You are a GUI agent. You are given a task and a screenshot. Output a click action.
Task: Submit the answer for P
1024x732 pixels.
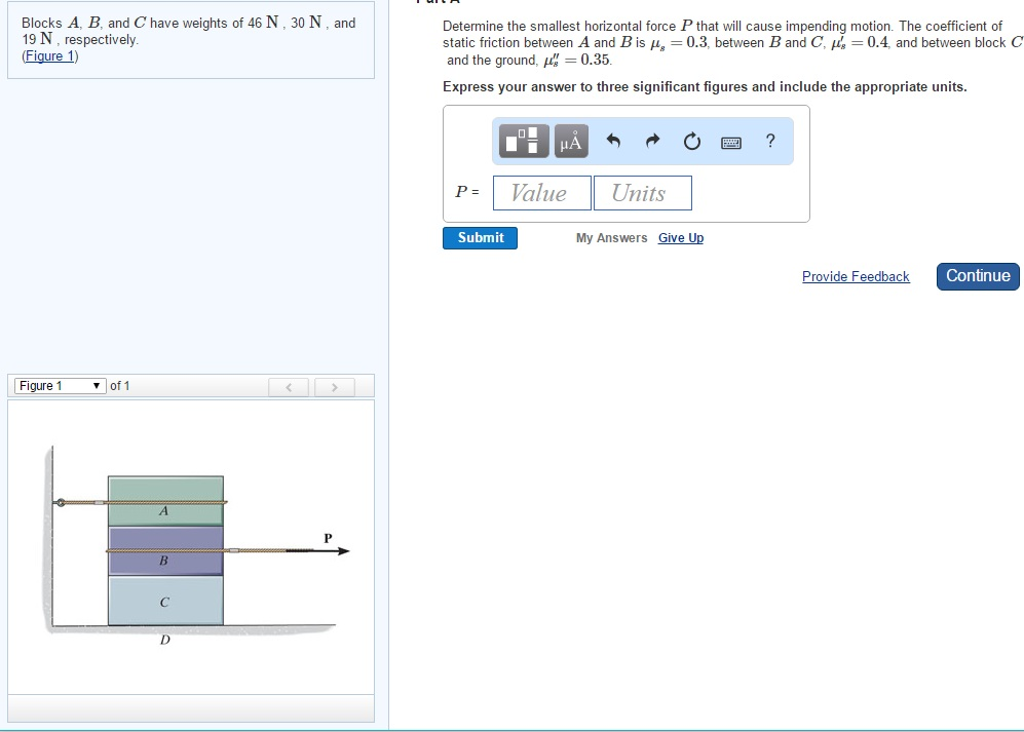click(x=480, y=238)
